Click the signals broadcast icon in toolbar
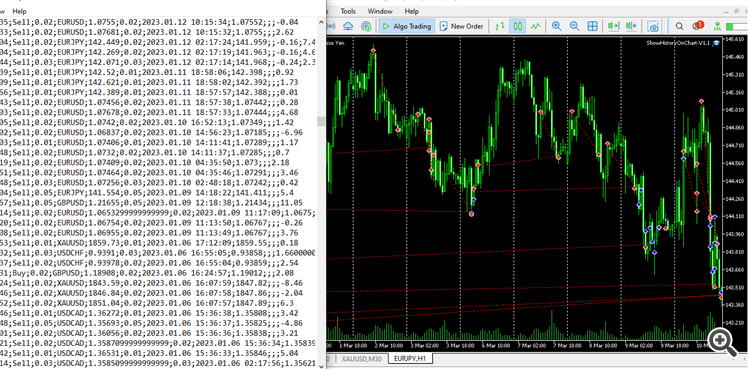The image size is (750, 369). click(x=331, y=26)
